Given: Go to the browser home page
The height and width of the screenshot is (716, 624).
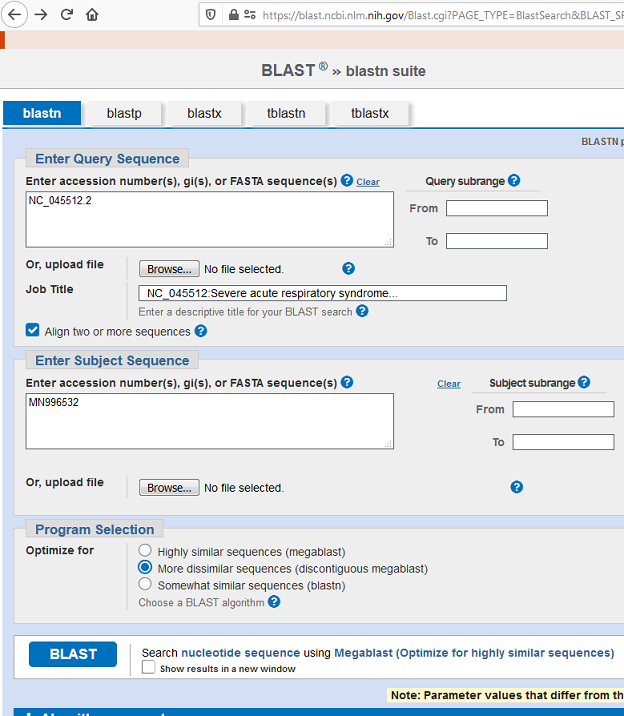Looking at the screenshot, I should [x=92, y=15].
